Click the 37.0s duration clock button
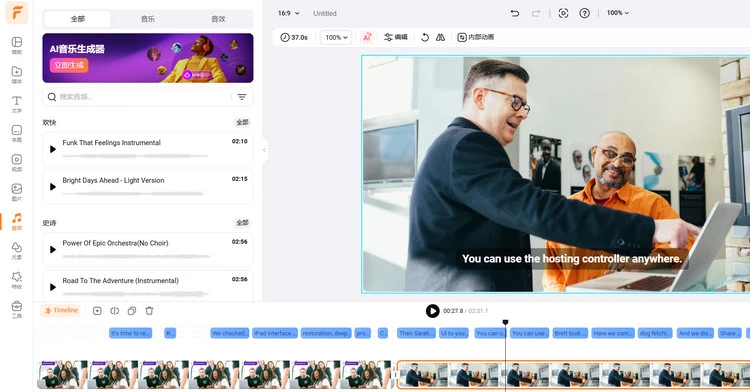This screenshot has height=392, width=750. coord(294,37)
